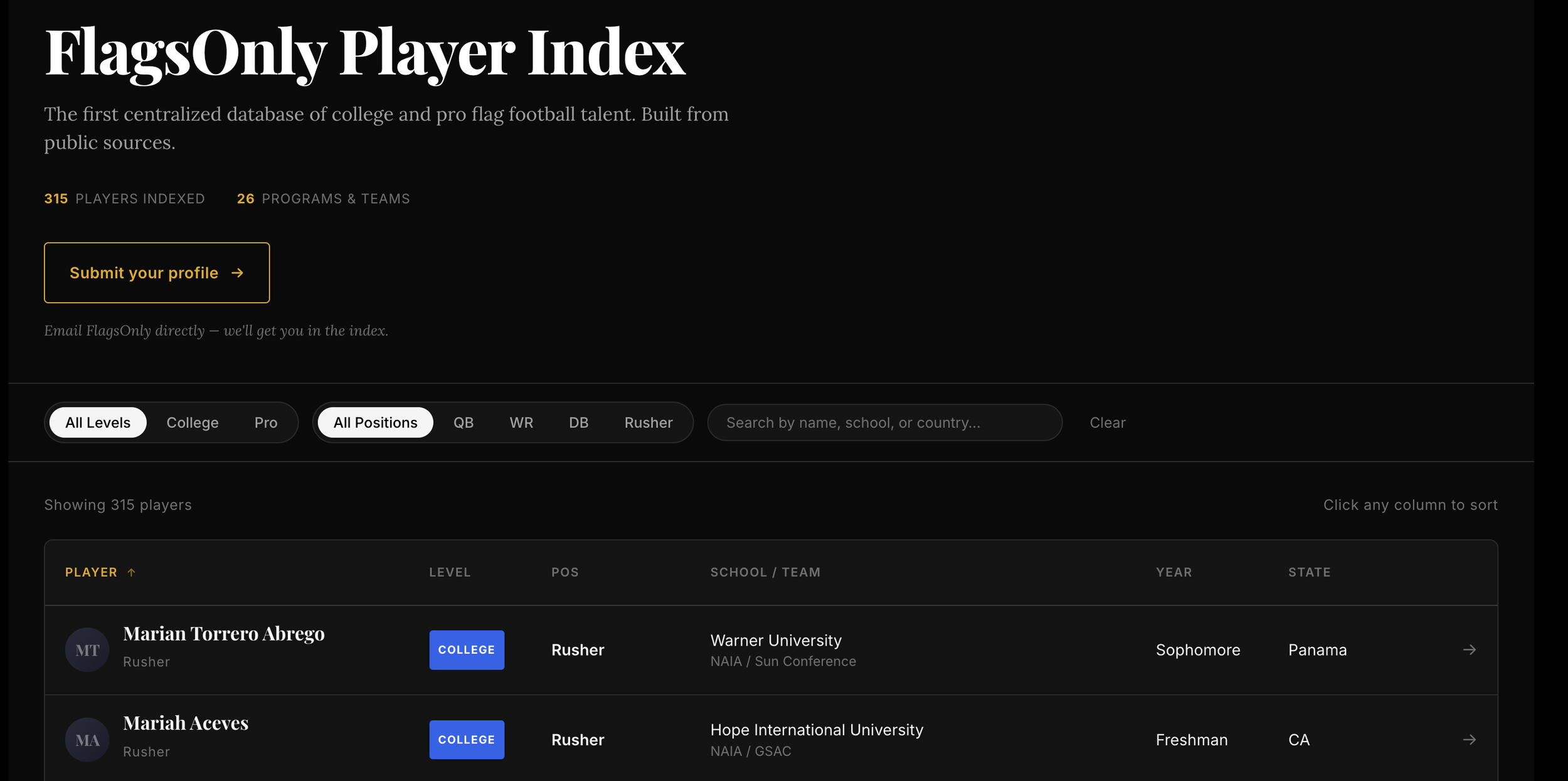Click the Panama state cell
The width and height of the screenshot is (1568, 781).
tap(1317, 650)
